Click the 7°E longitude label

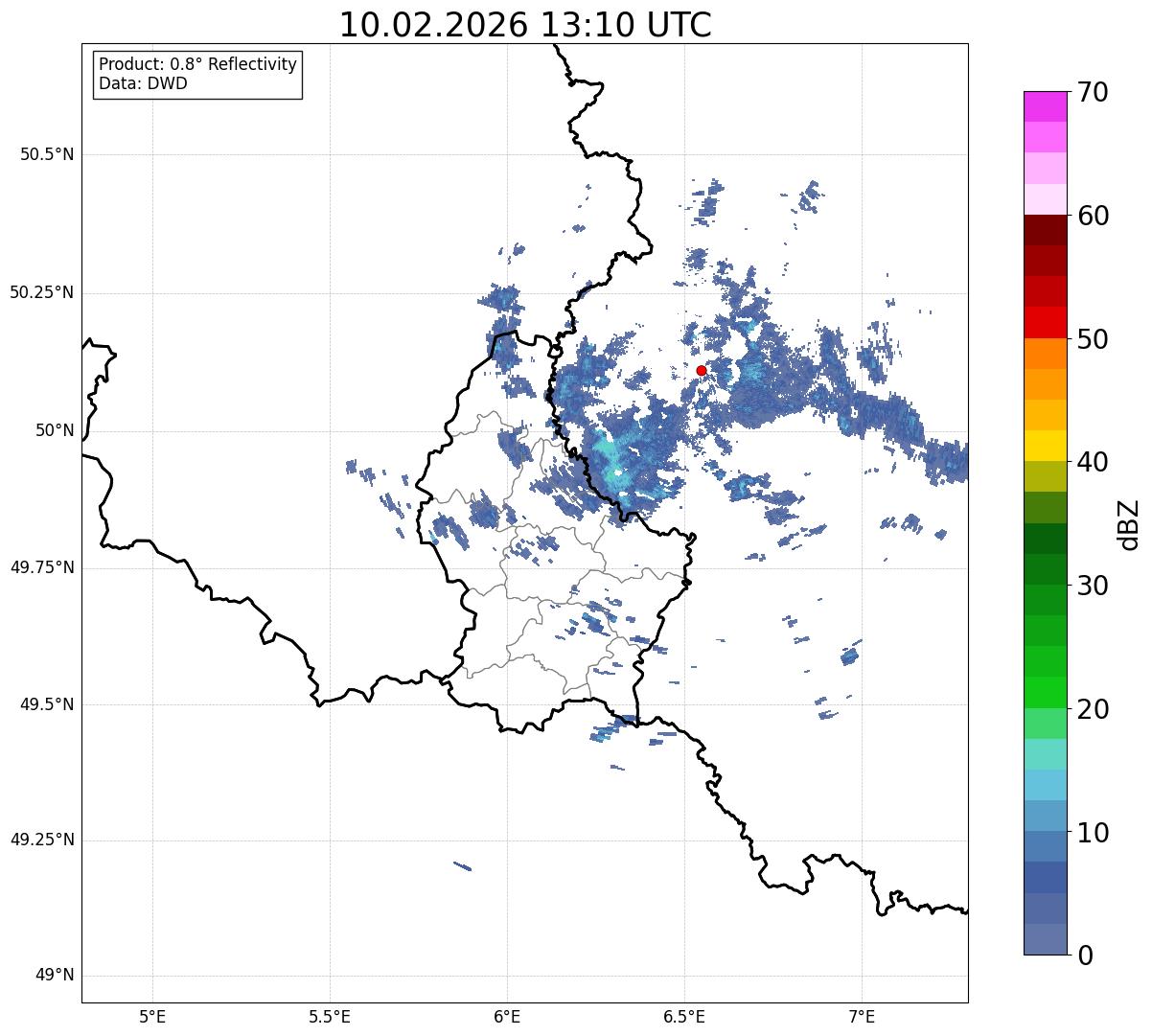pyautogui.click(x=862, y=1016)
